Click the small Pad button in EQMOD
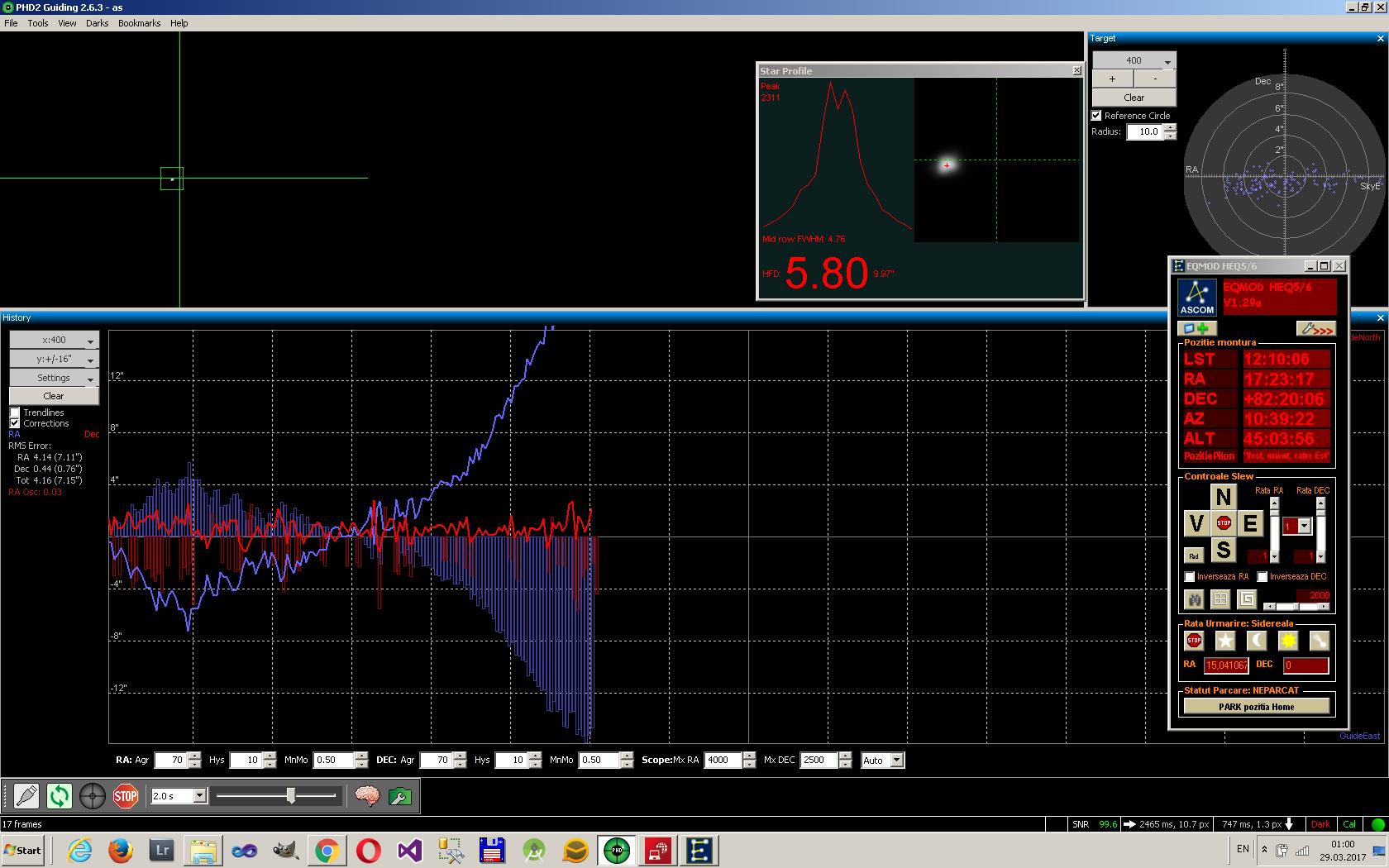The image size is (1389, 868). [x=1194, y=556]
